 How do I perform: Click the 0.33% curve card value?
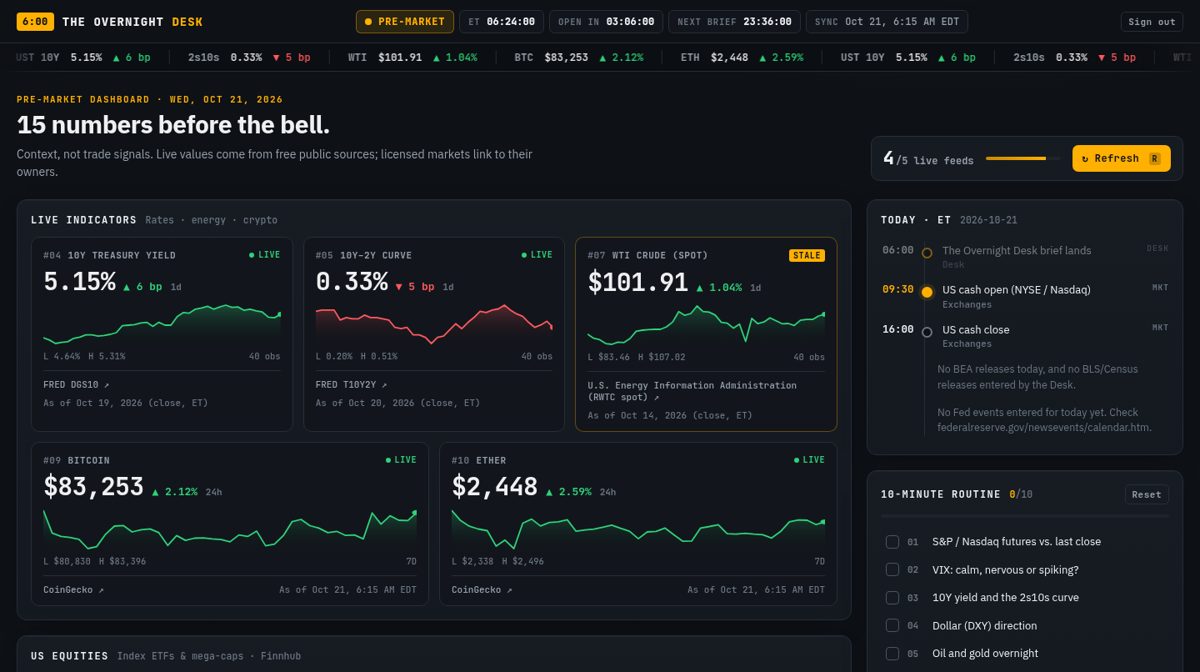[x=352, y=282]
